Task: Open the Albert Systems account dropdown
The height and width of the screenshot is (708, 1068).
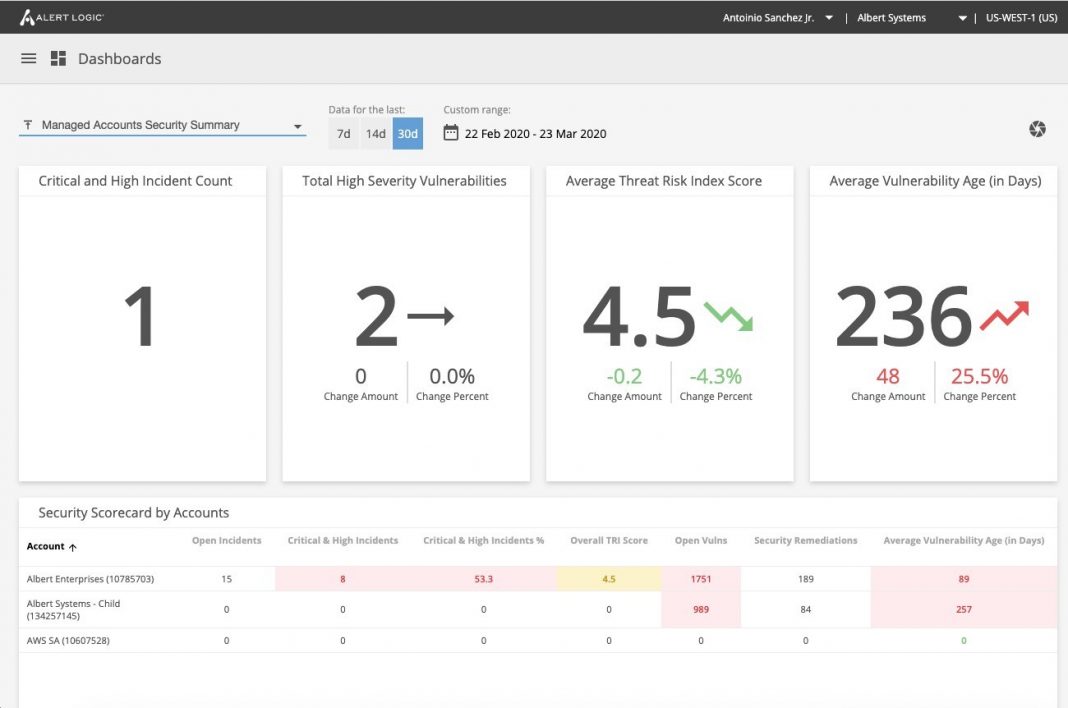Action: pos(892,17)
